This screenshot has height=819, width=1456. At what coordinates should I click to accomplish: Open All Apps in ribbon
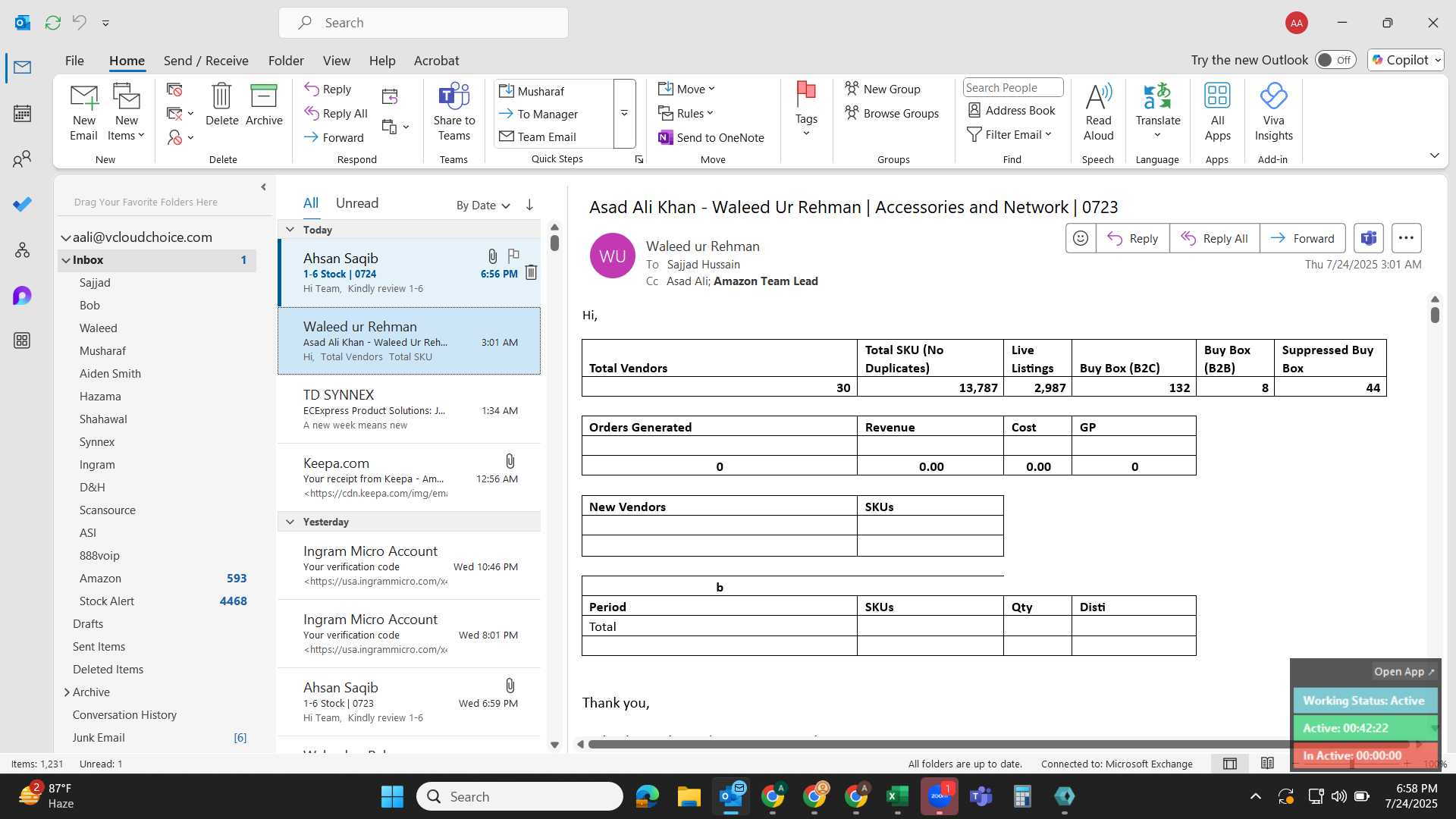click(1217, 112)
